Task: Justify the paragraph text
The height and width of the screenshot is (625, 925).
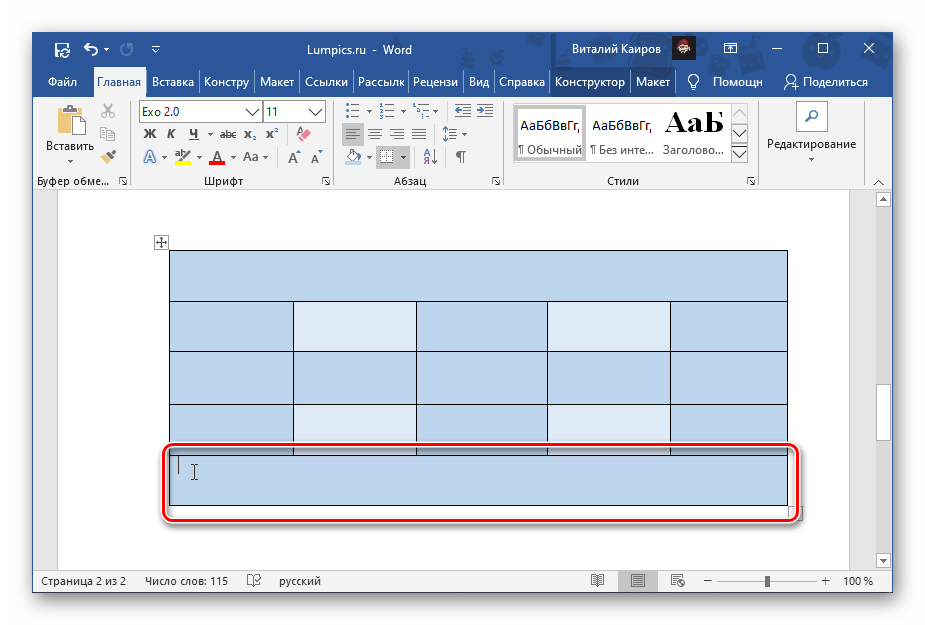Action: (x=419, y=135)
